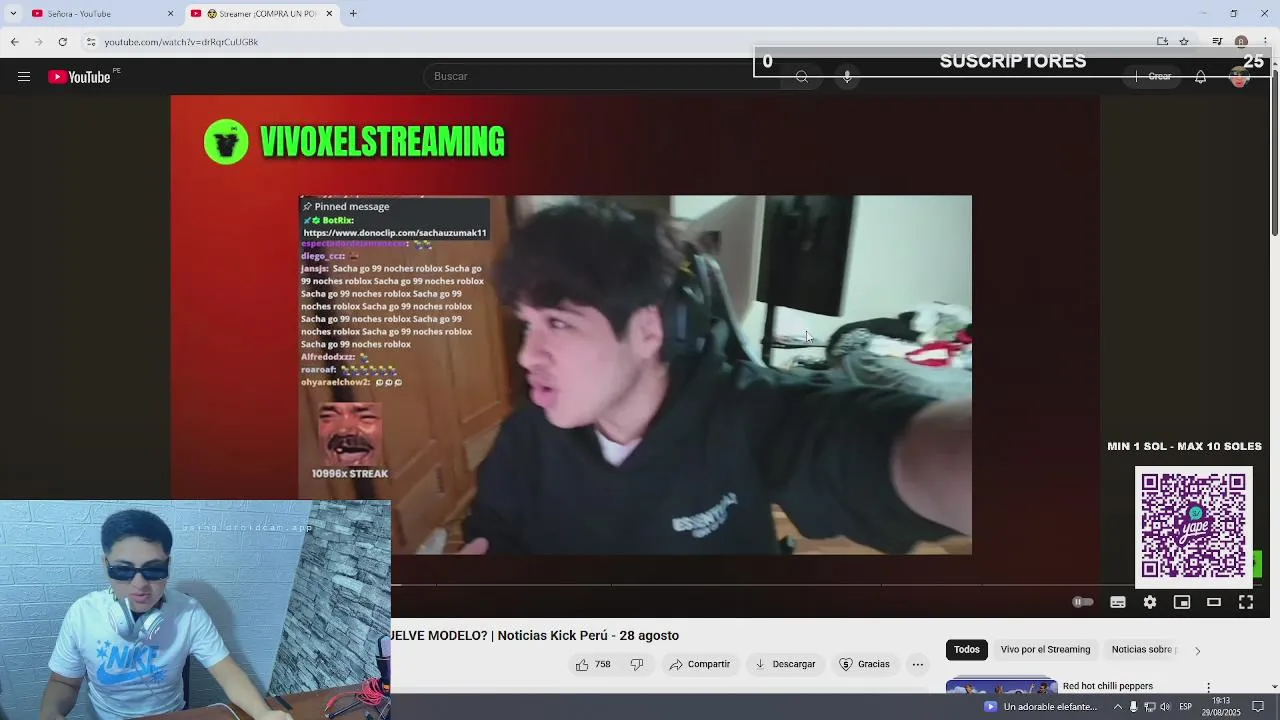Click the search magnifier button

click(802, 77)
